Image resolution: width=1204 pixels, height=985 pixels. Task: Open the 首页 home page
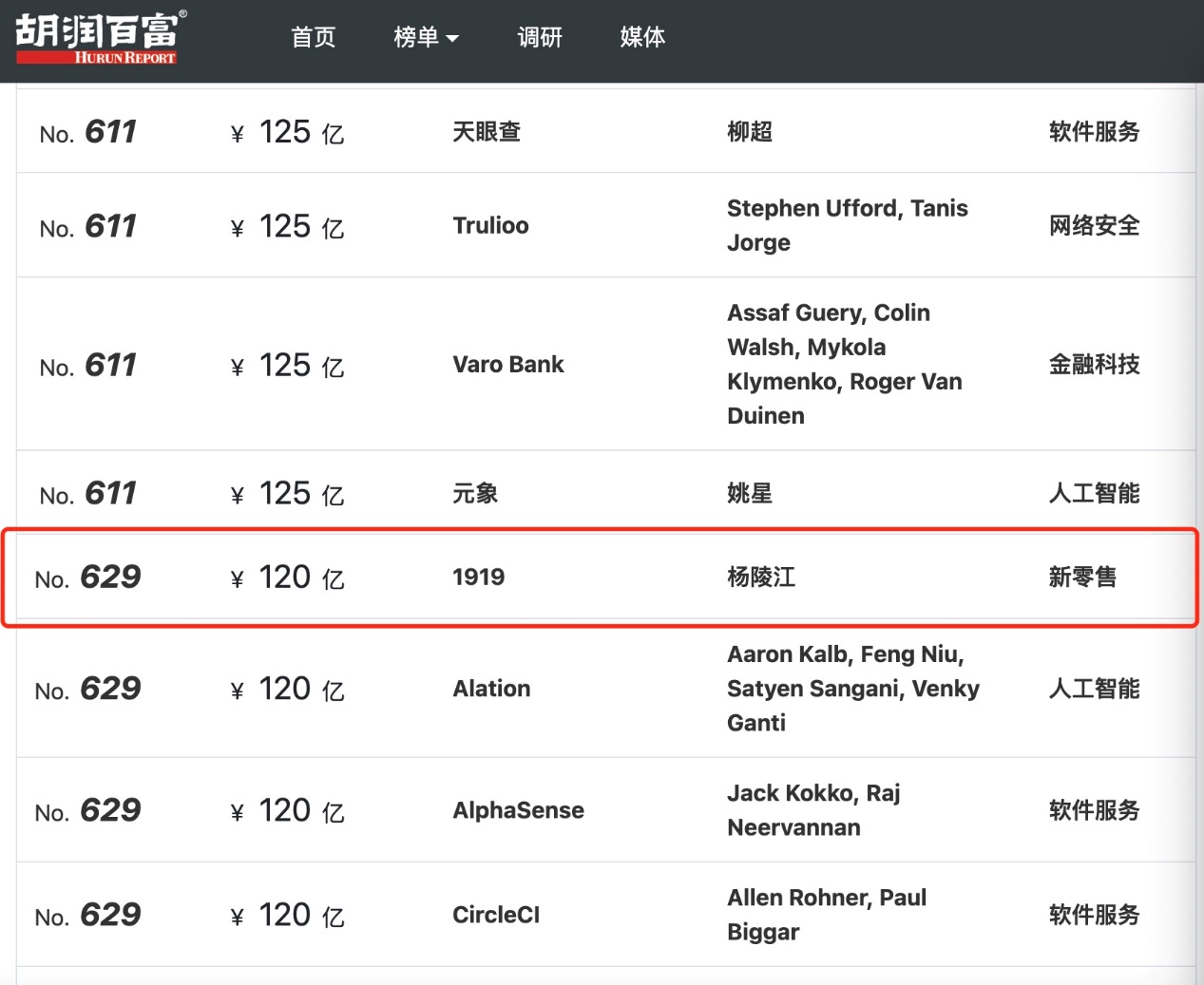pyautogui.click(x=314, y=37)
